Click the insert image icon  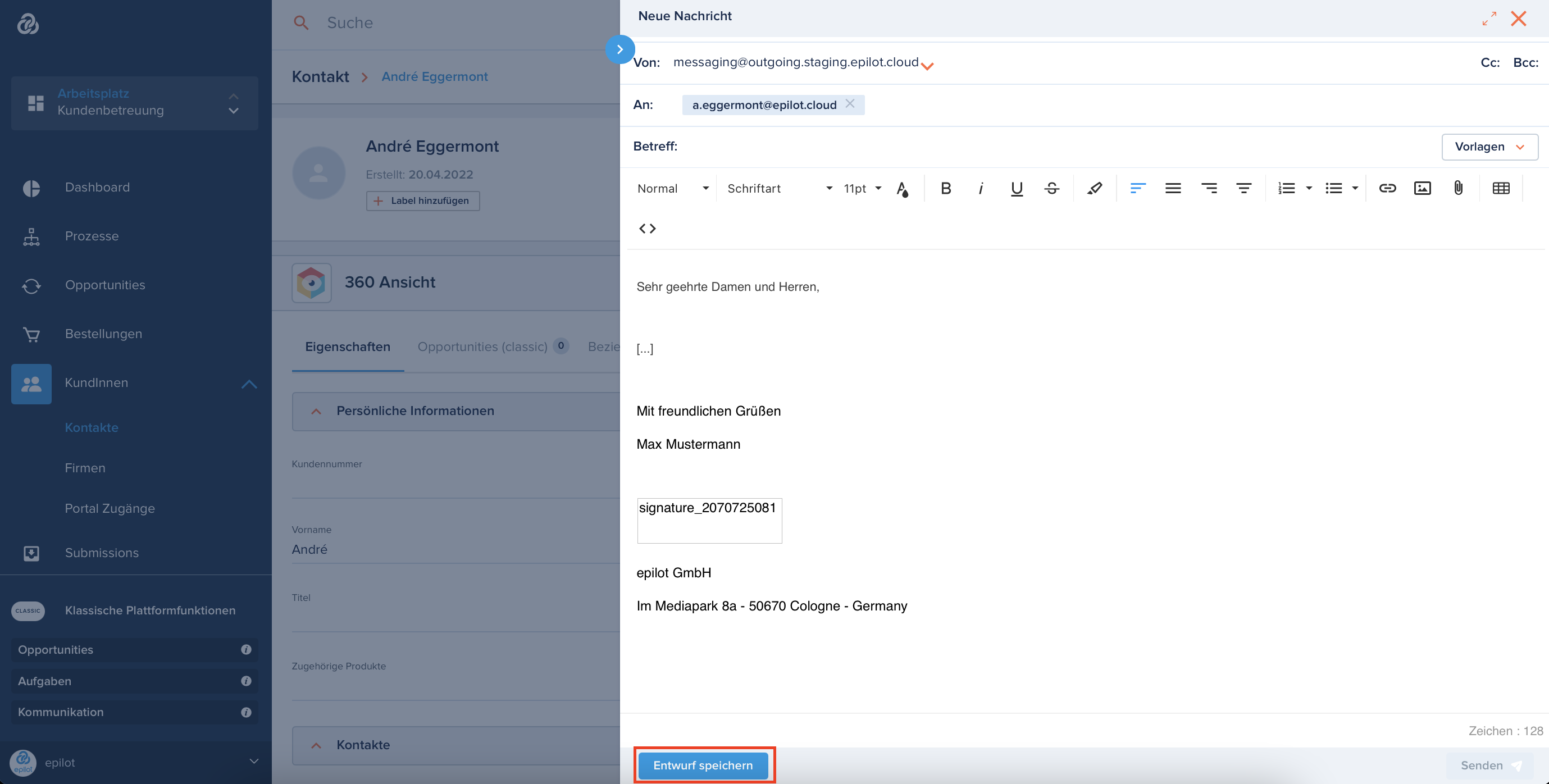[1422, 187]
